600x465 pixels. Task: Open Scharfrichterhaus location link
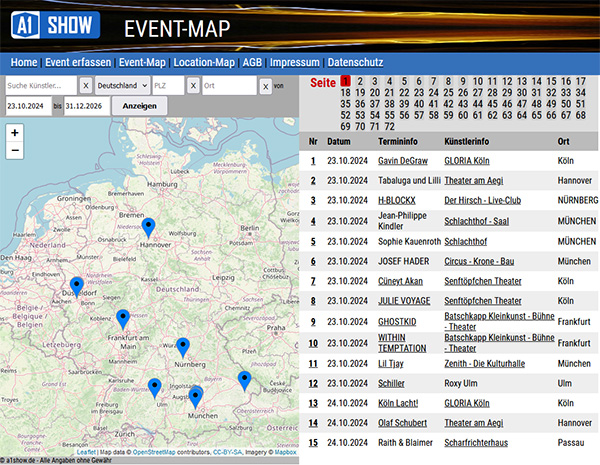(x=476, y=443)
